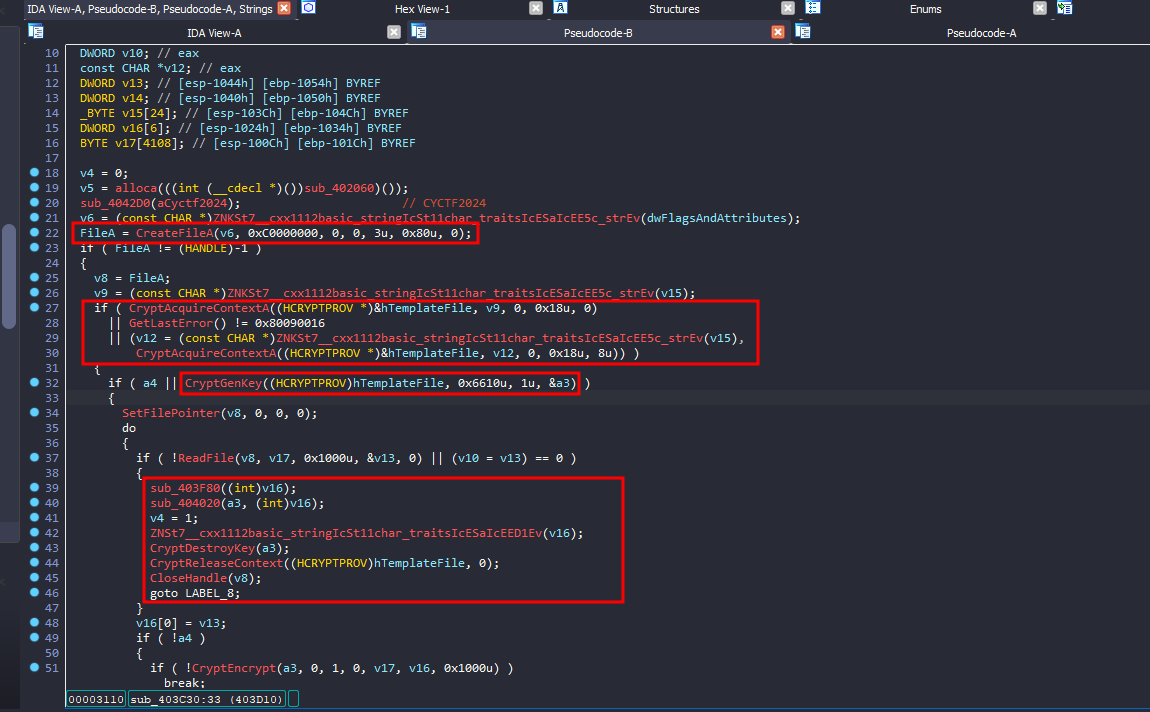
Task: Click the CryptGenKey function name
Action: [x=222, y=383]
